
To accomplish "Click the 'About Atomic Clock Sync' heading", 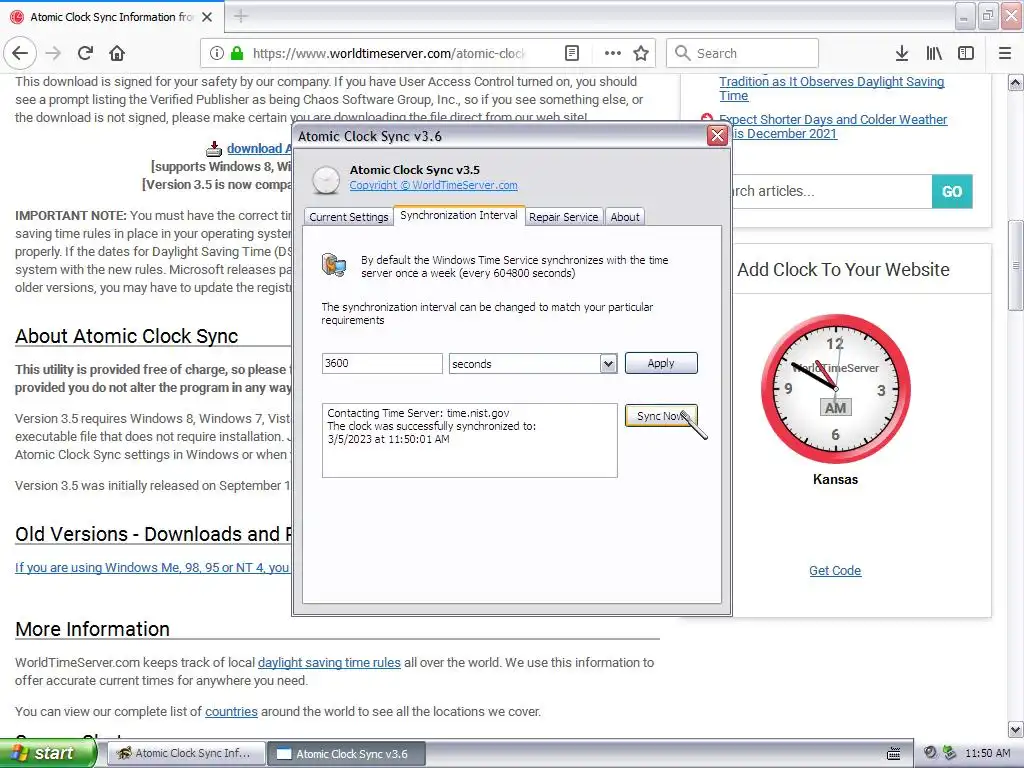I will click(x=127, y=336).
